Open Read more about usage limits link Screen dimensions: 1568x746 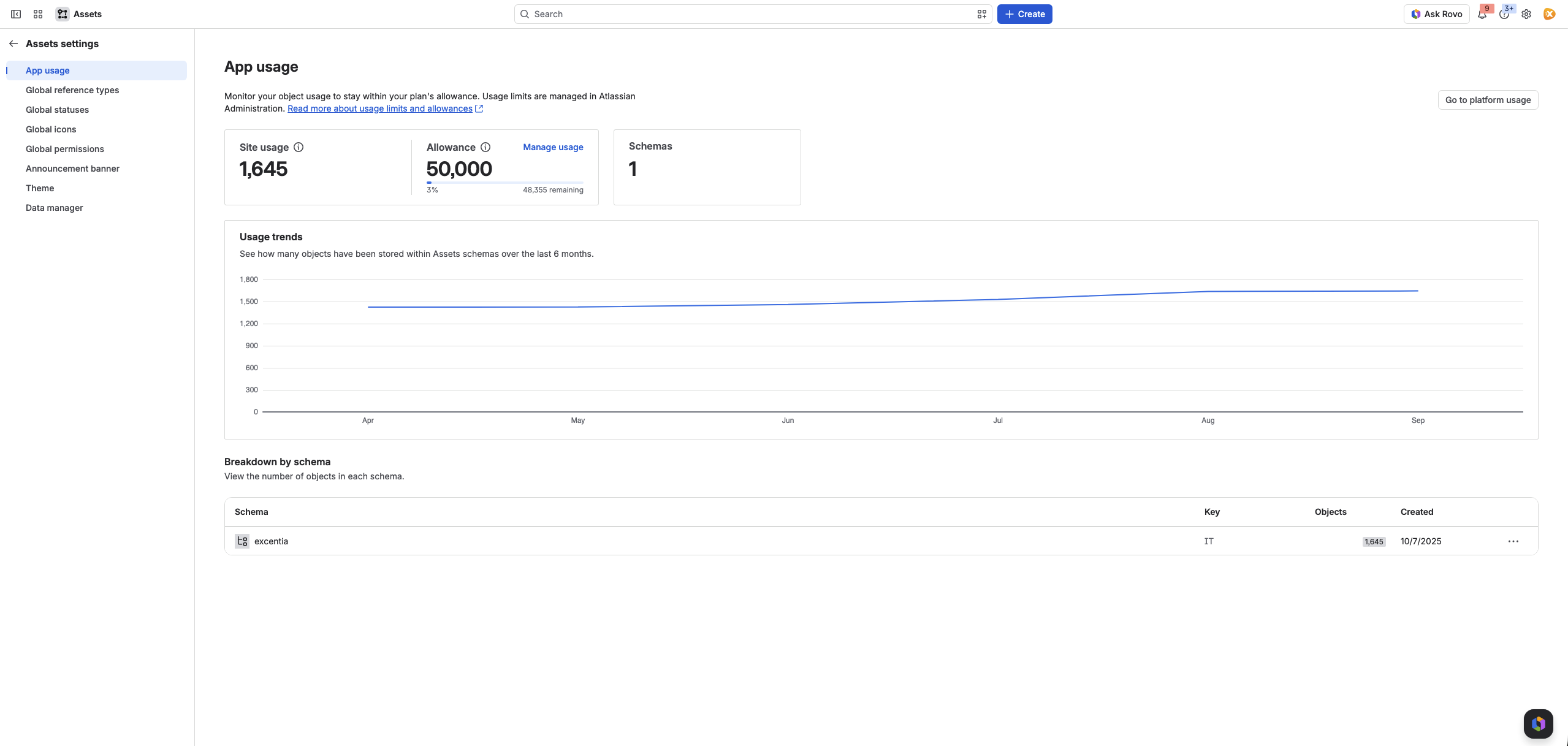pos(380,108)
